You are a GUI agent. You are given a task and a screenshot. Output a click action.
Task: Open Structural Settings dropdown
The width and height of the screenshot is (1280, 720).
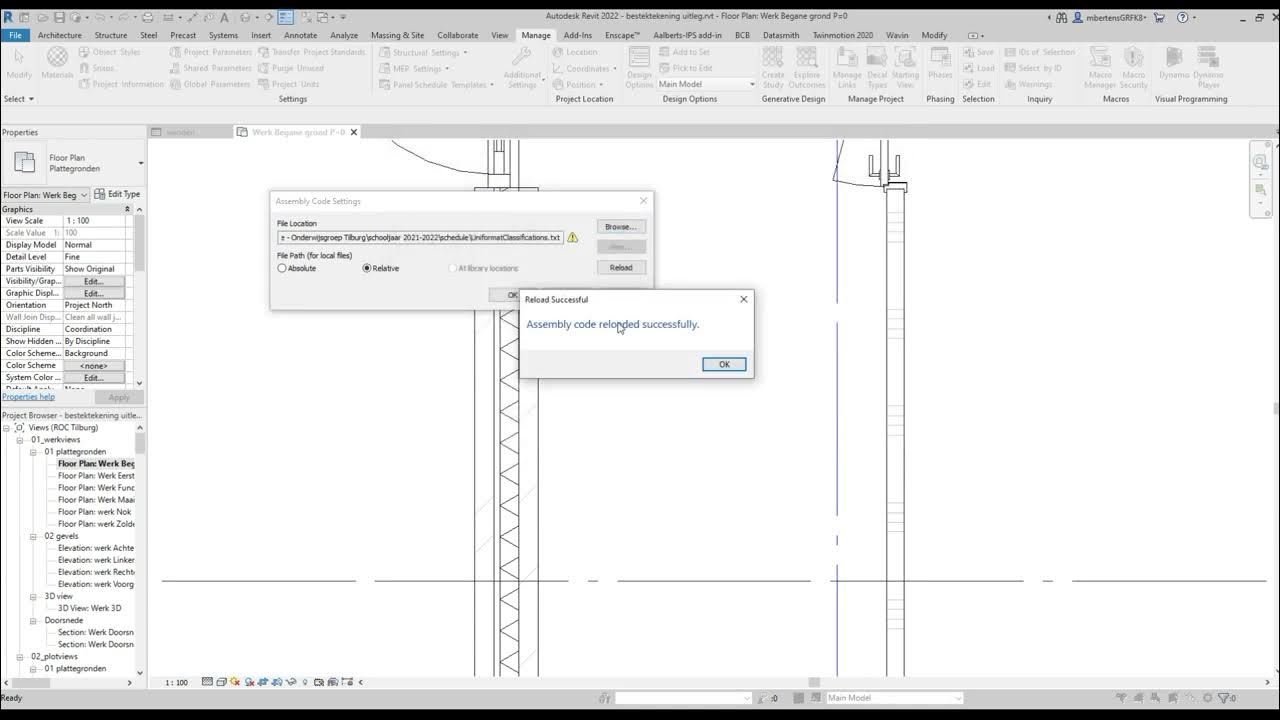(x=423, y=52)
